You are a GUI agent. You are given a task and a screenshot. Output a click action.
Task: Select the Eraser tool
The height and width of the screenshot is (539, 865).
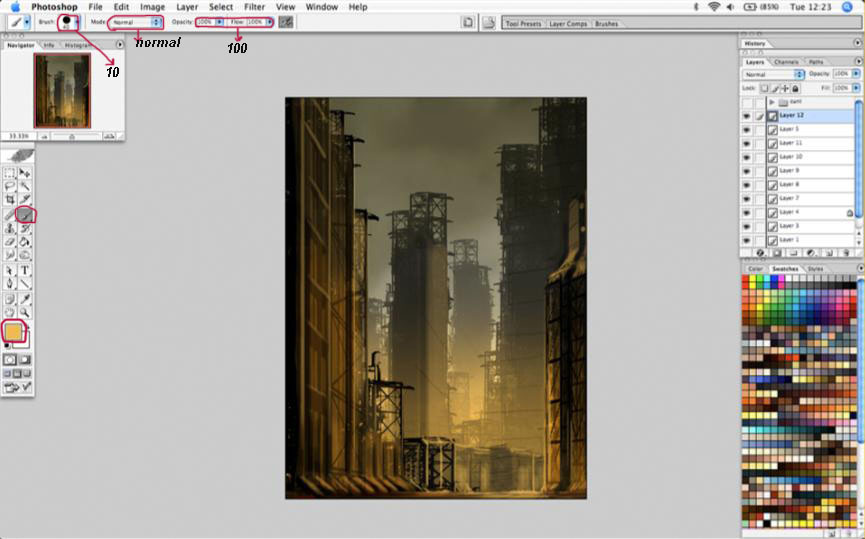pyautogui.click(x=10, y=241)
